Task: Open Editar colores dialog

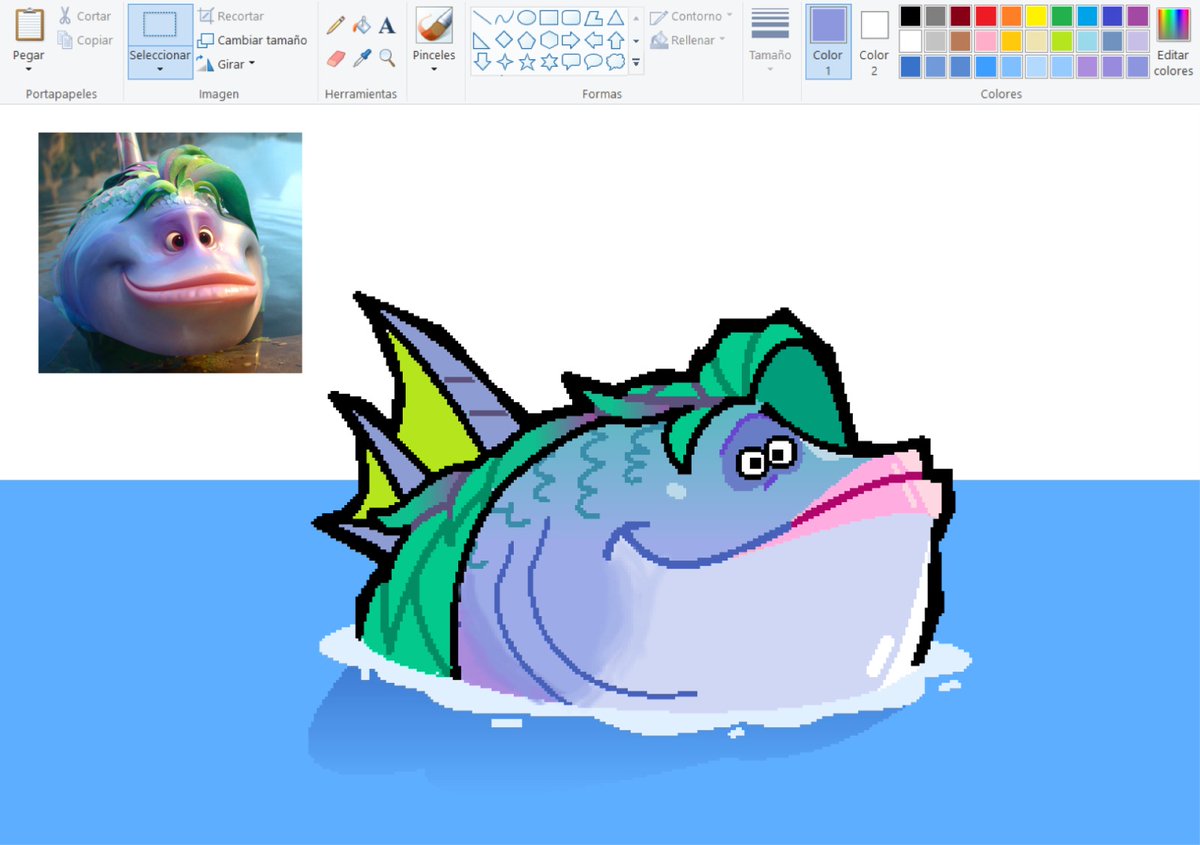Action: [1173, 42]
